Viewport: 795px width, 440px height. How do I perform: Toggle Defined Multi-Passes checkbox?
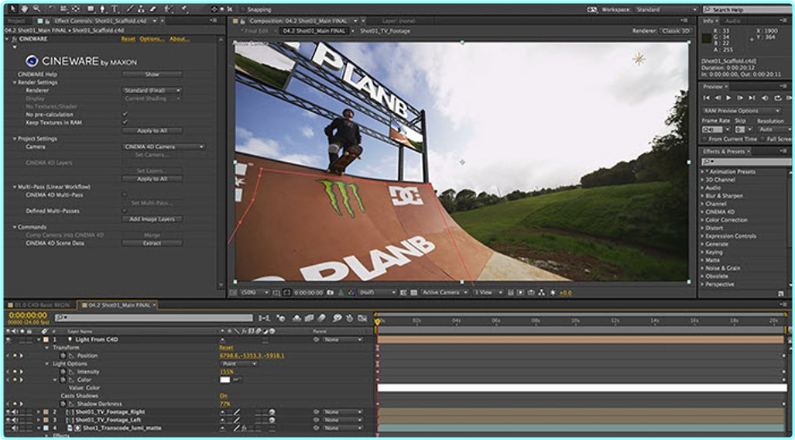pos(125,211)
